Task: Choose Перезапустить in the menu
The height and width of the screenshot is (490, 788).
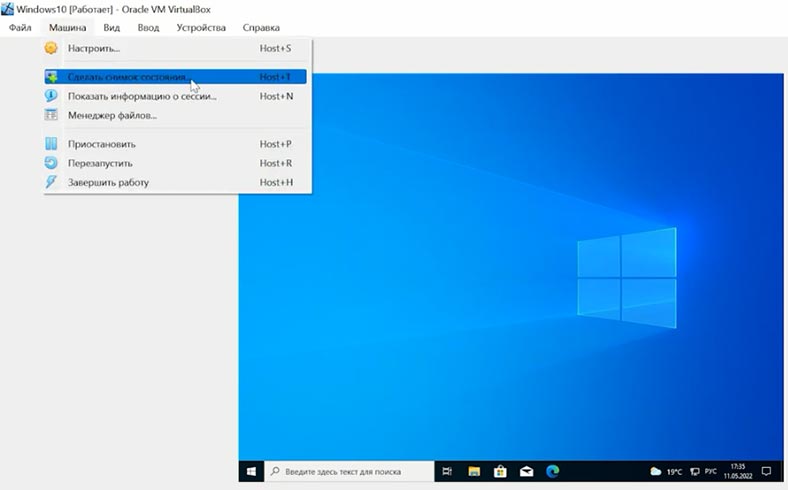Action: coord(175,163)
